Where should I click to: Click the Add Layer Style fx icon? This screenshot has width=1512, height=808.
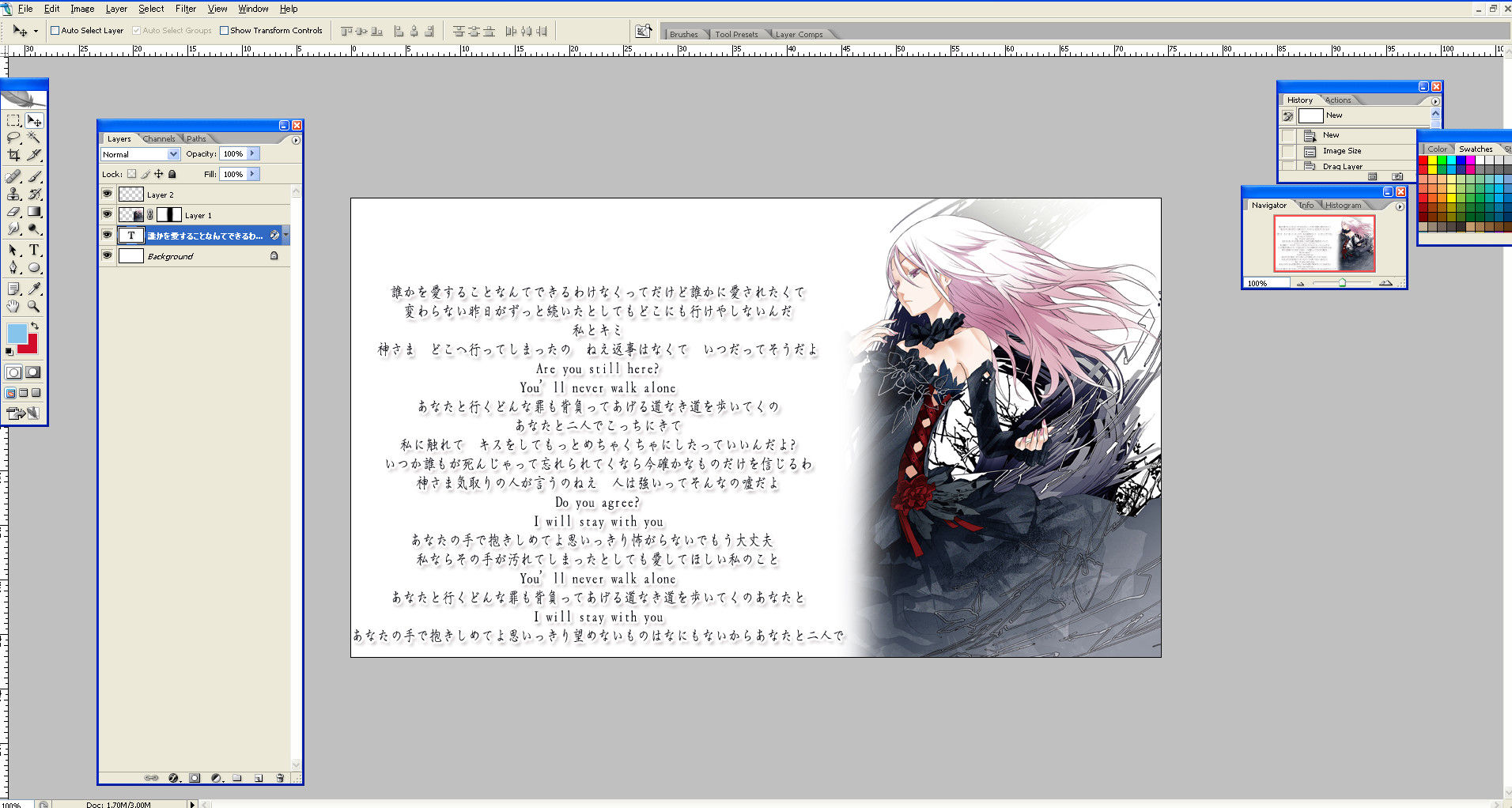pyautogui.click(x=173, y=778)
